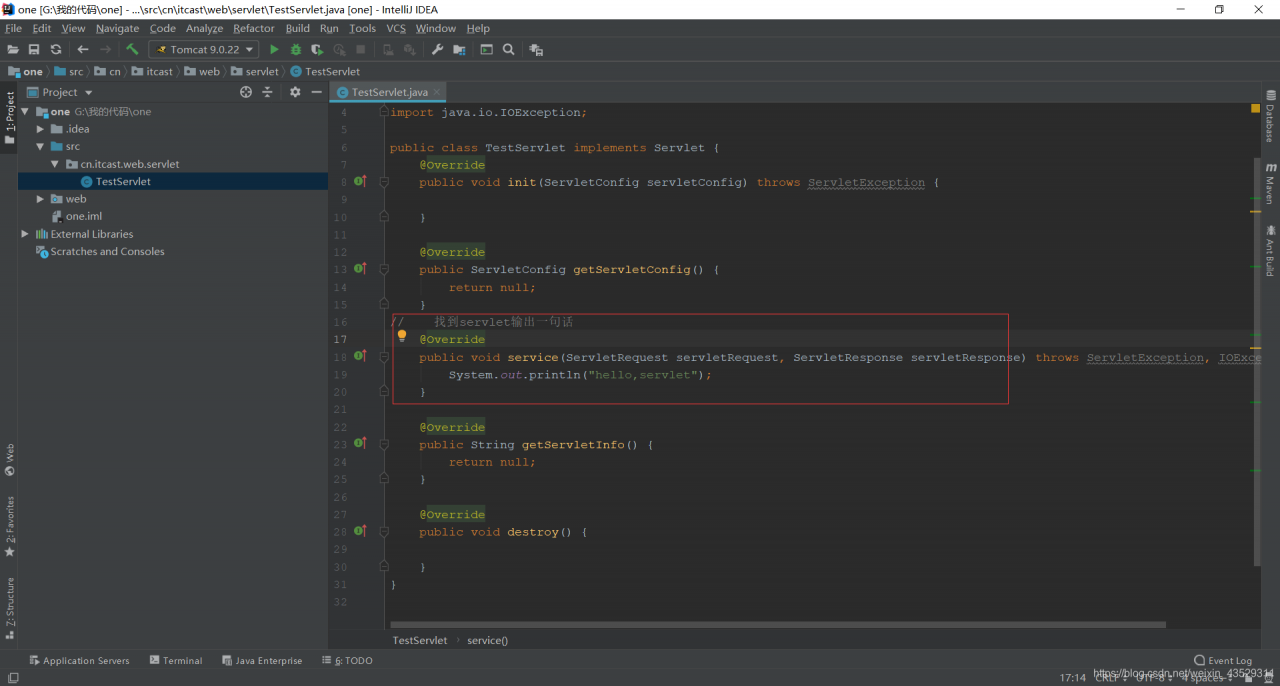Click the yellow intention light bulb

click(402, 337)
